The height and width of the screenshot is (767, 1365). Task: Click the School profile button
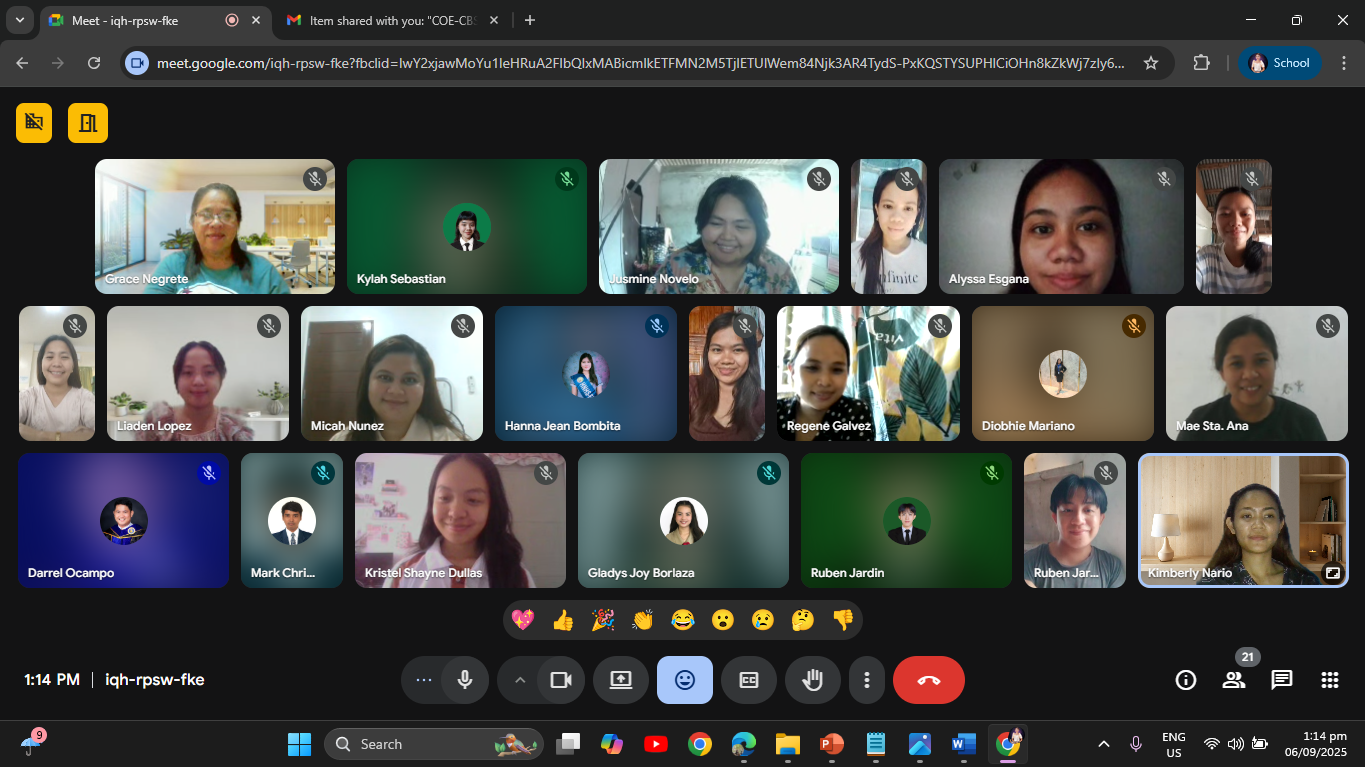click(x=1279, y=63)
